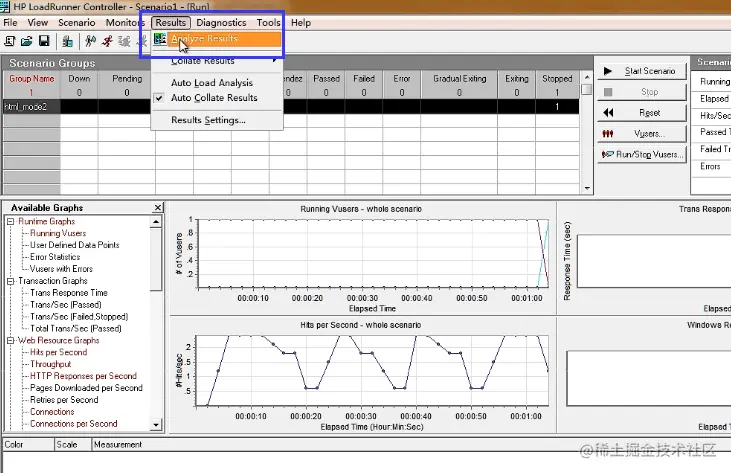Open the Scenario menu
This screenshot has width=731, height=473.
76,22
